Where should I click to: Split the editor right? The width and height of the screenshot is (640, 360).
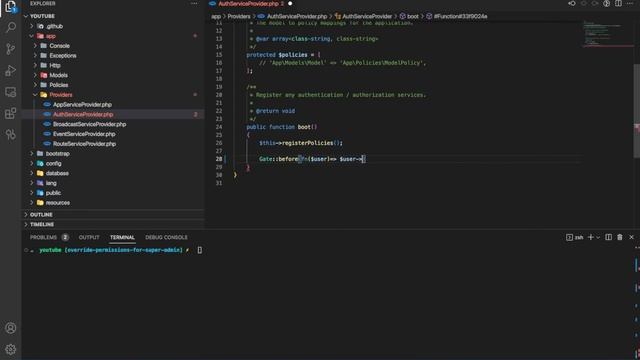point(618,3)
